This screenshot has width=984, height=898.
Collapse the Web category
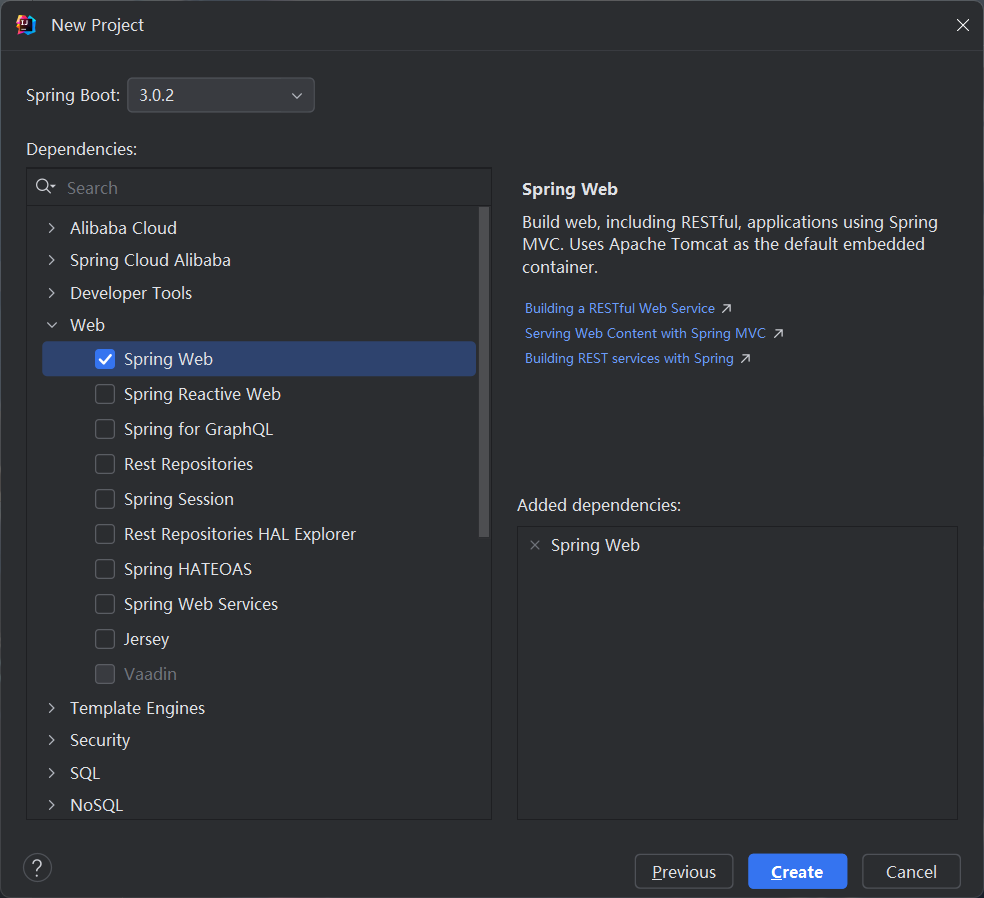(x=51, y=325)
